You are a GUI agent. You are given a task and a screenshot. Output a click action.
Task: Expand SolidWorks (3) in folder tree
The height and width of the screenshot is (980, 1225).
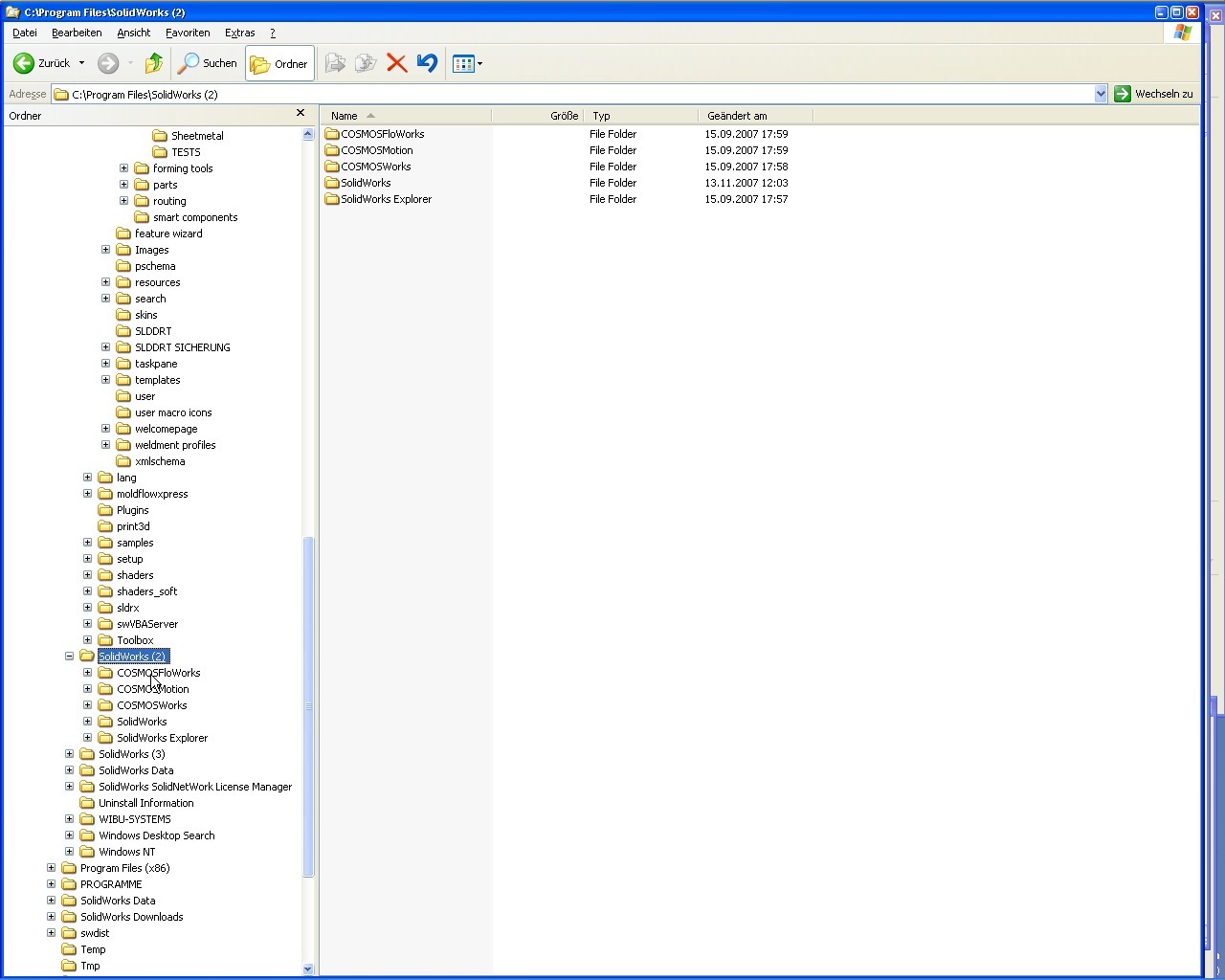69,754
